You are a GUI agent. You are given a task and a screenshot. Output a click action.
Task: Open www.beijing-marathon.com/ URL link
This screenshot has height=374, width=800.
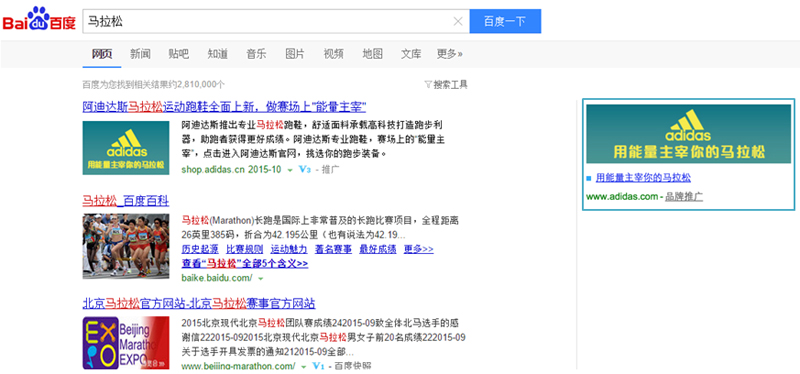[238, 366]
